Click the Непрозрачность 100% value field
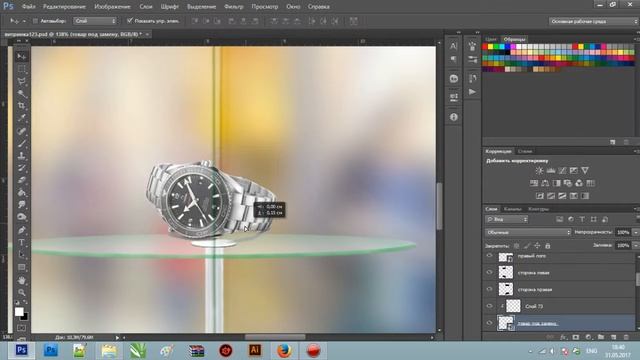Viewport: 640px width, 360px height. tap(623, 232)
